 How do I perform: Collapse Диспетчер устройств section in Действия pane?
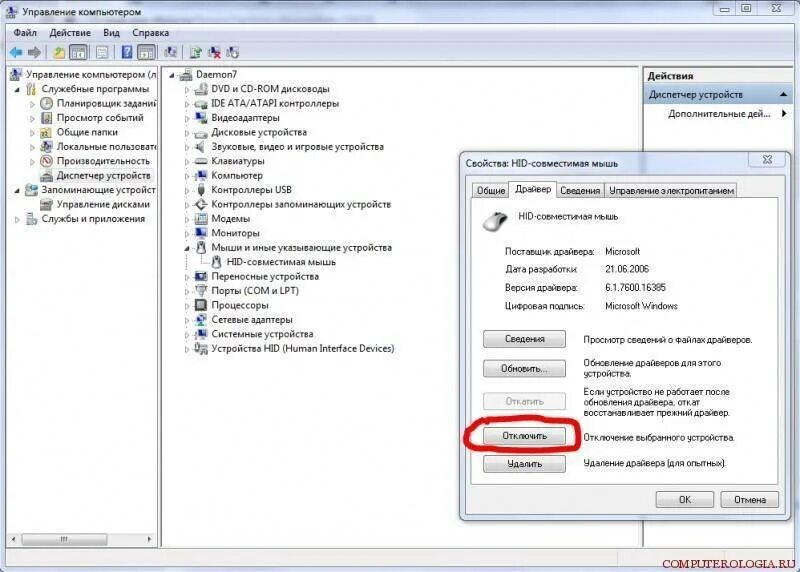[783, 94]
